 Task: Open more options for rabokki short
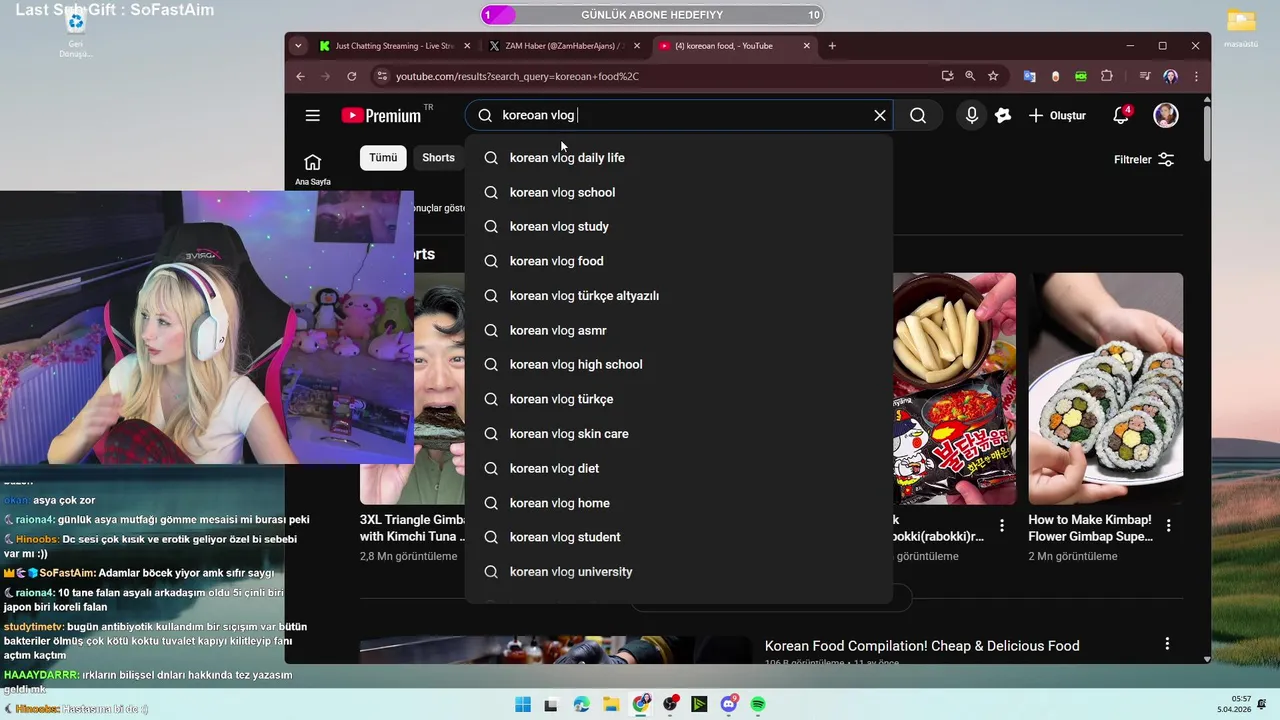point(1002,525)
